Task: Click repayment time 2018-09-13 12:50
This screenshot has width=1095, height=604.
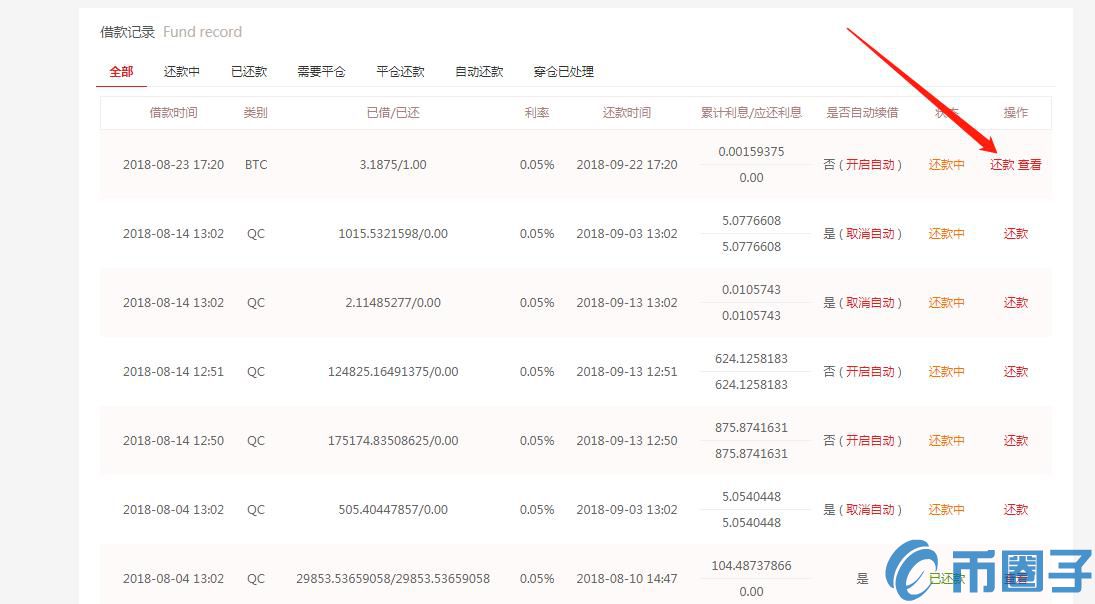Action: coord(626,441)
